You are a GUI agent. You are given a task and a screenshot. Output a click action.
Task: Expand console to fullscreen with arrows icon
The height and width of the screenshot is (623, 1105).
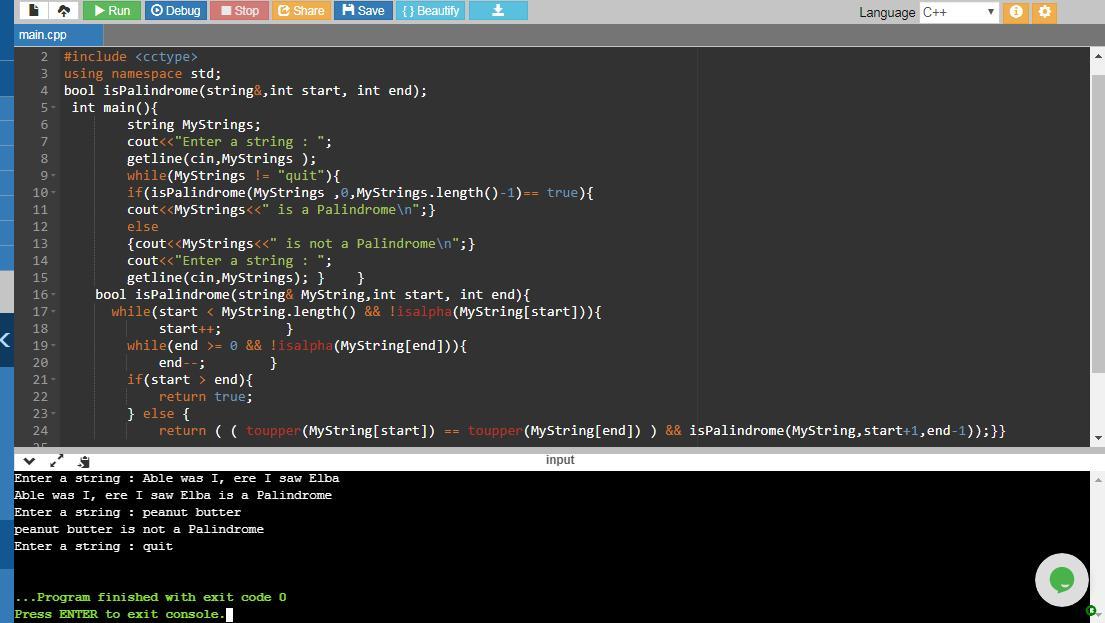coord(56,460)
